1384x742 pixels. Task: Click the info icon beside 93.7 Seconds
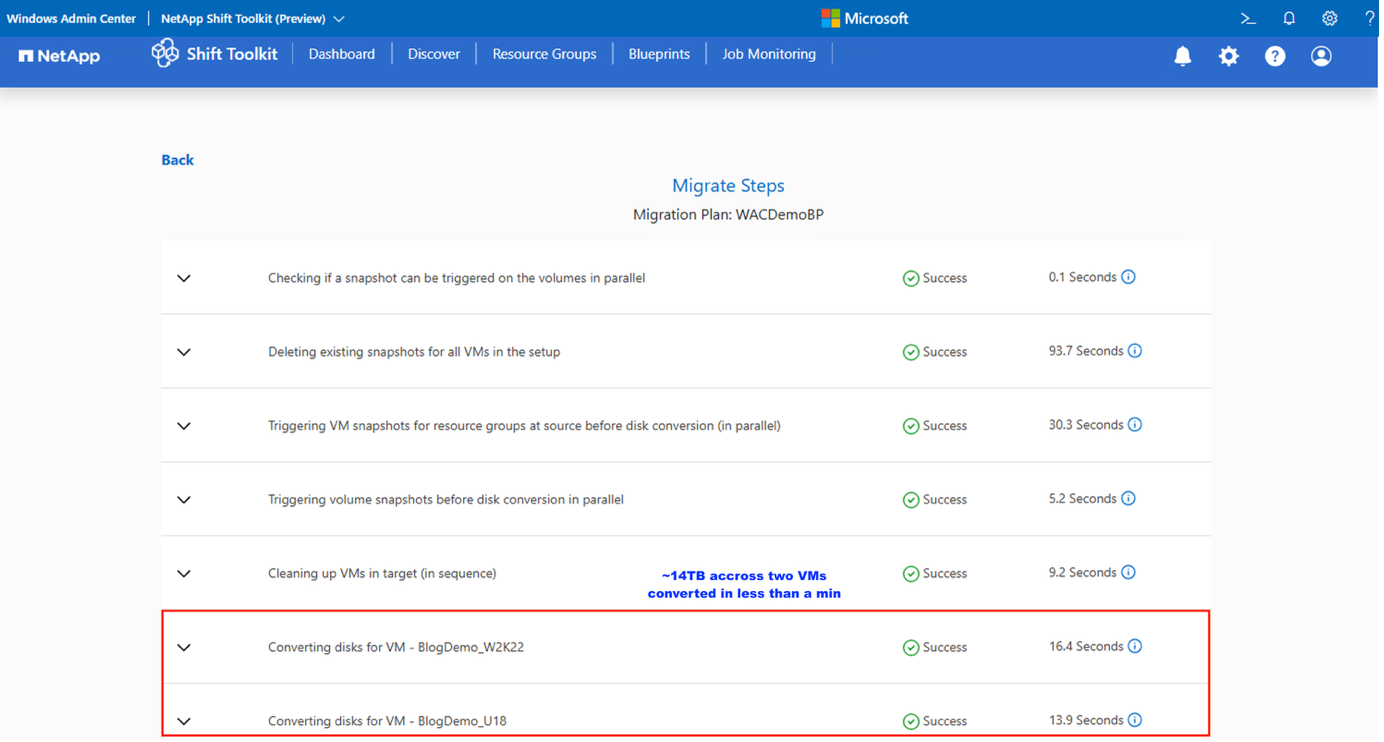point(1135,350)
